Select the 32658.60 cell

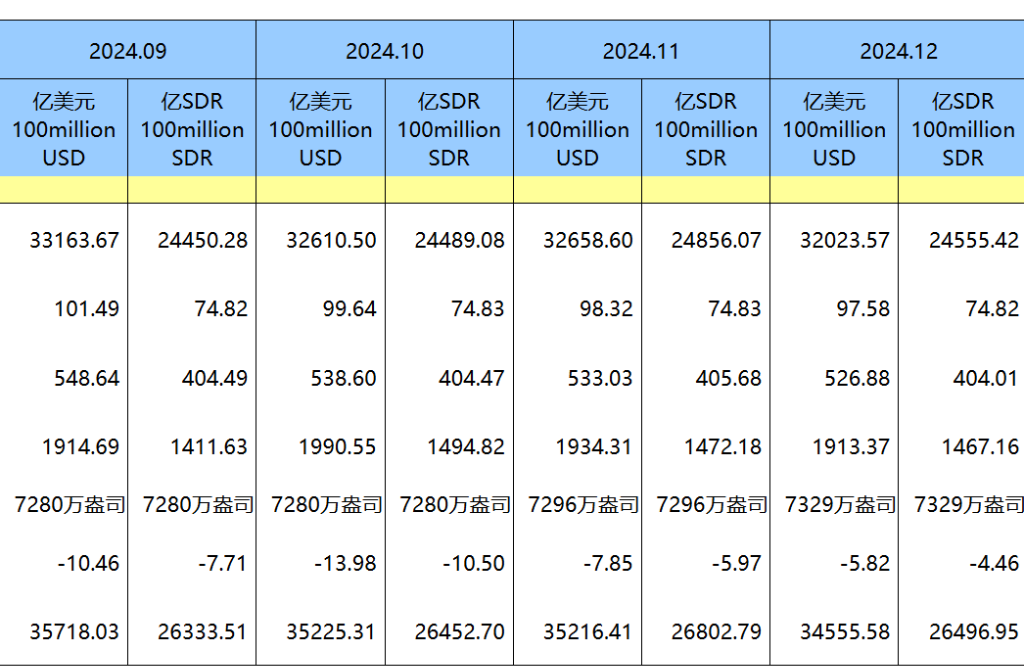coord(588,240)
